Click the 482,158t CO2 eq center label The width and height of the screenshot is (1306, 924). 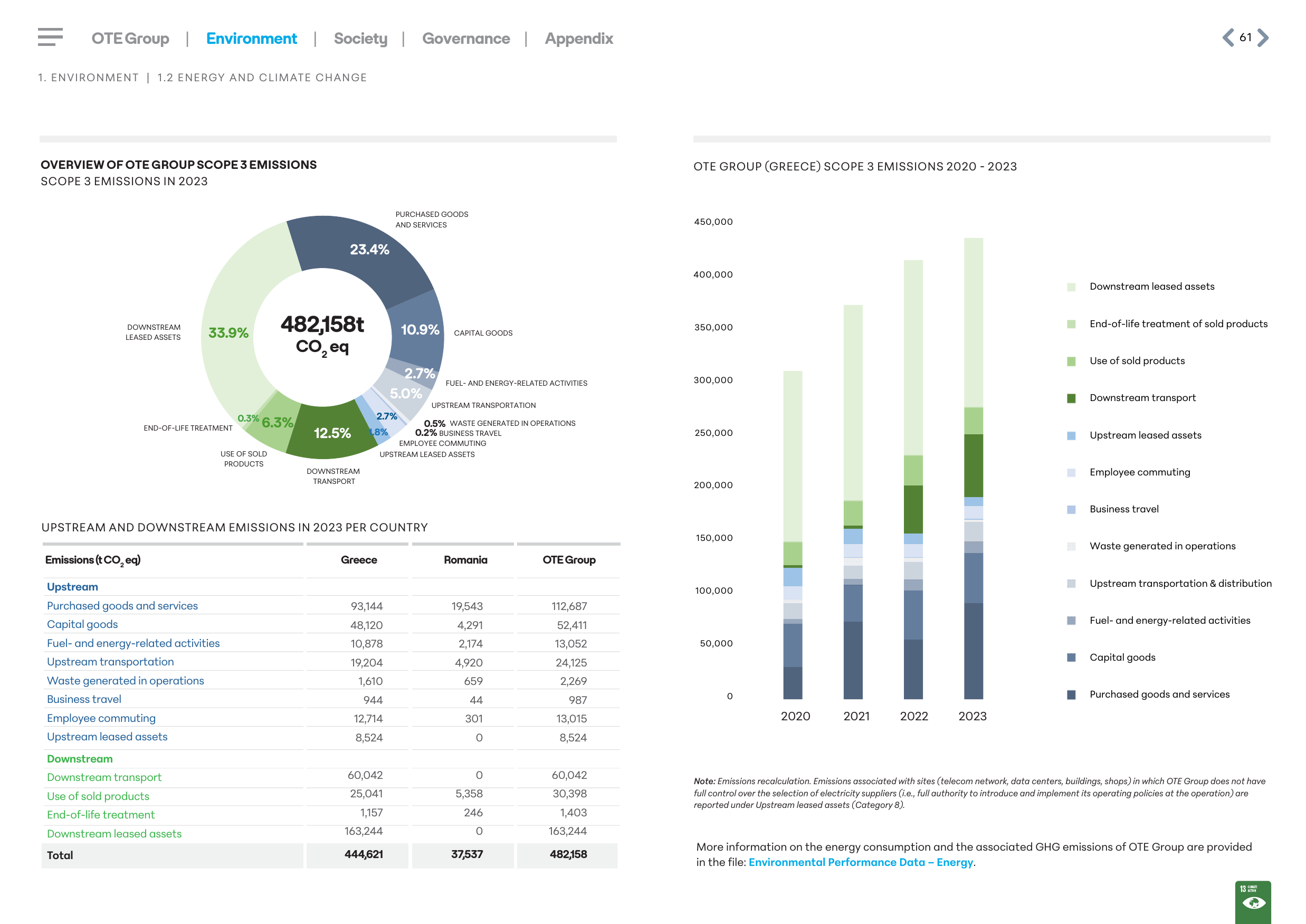(322, 335)
